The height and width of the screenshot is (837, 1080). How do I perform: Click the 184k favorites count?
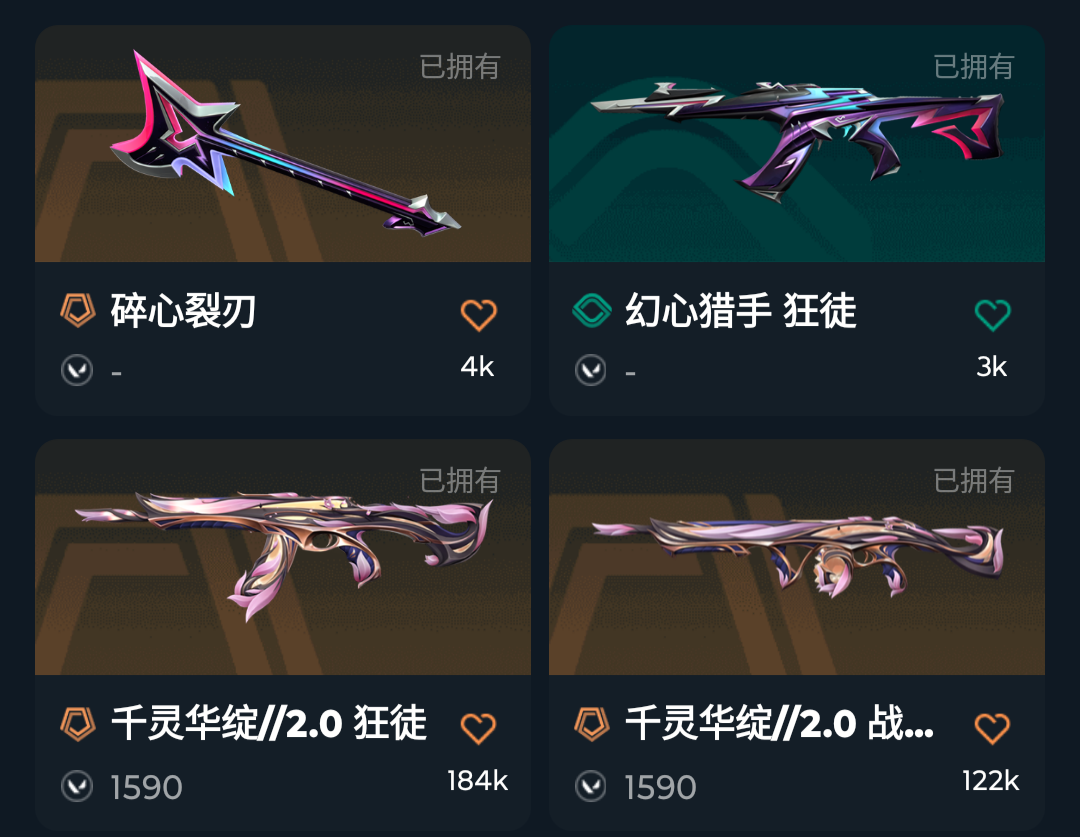tap(477, 781)
